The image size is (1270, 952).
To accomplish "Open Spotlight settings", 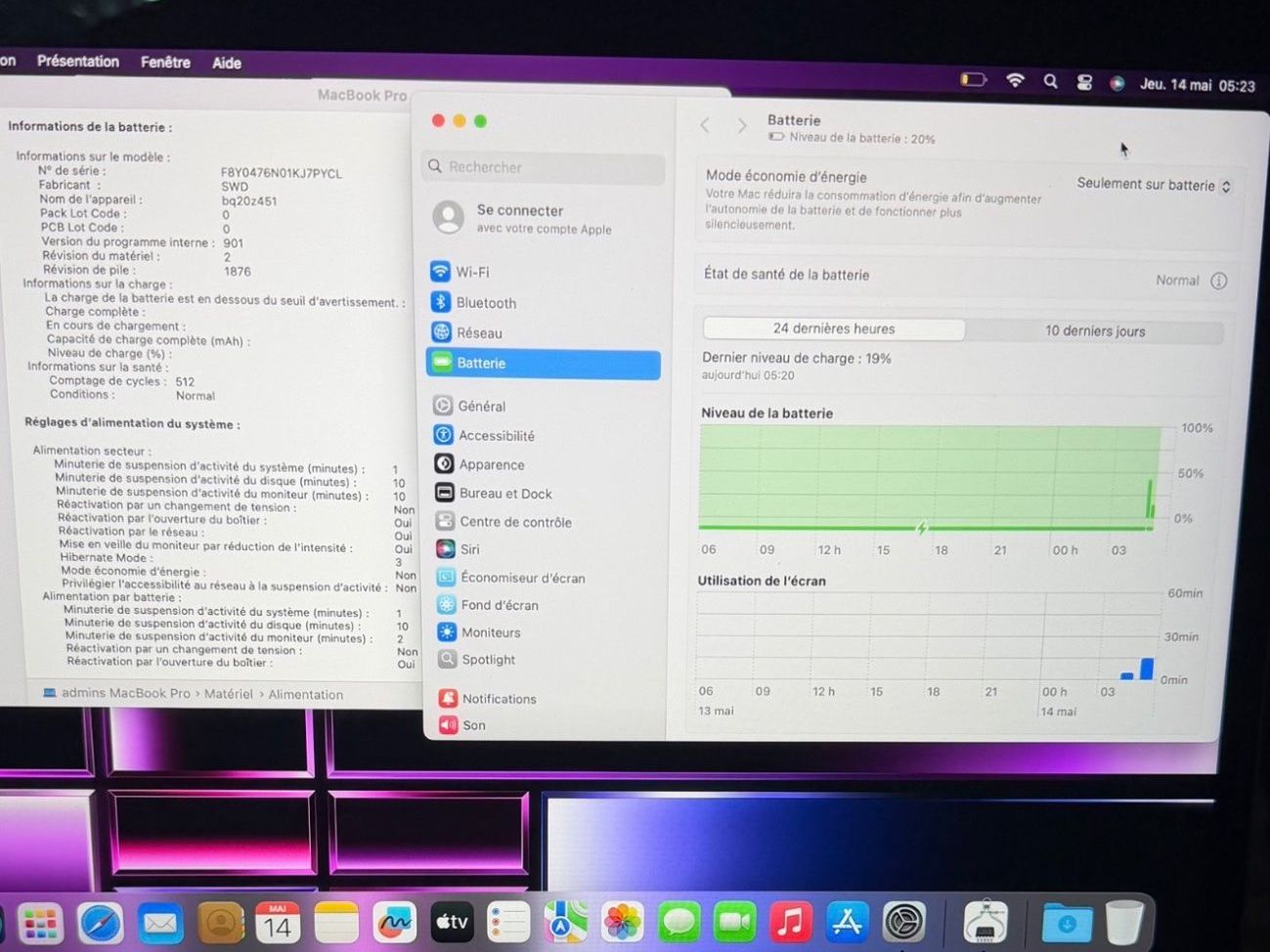I will click(476, 660).
